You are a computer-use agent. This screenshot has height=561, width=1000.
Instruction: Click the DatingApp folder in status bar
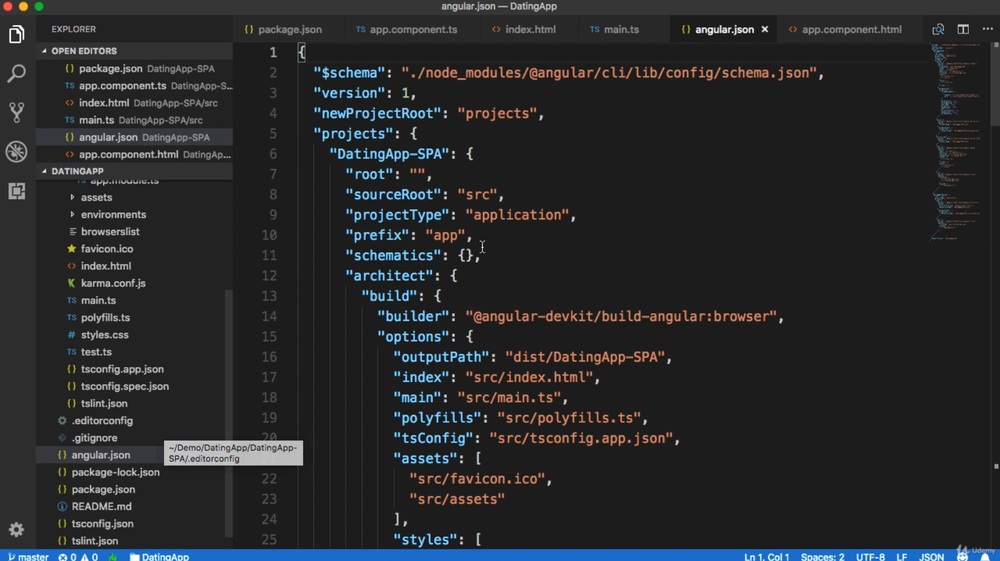(159, 557)
